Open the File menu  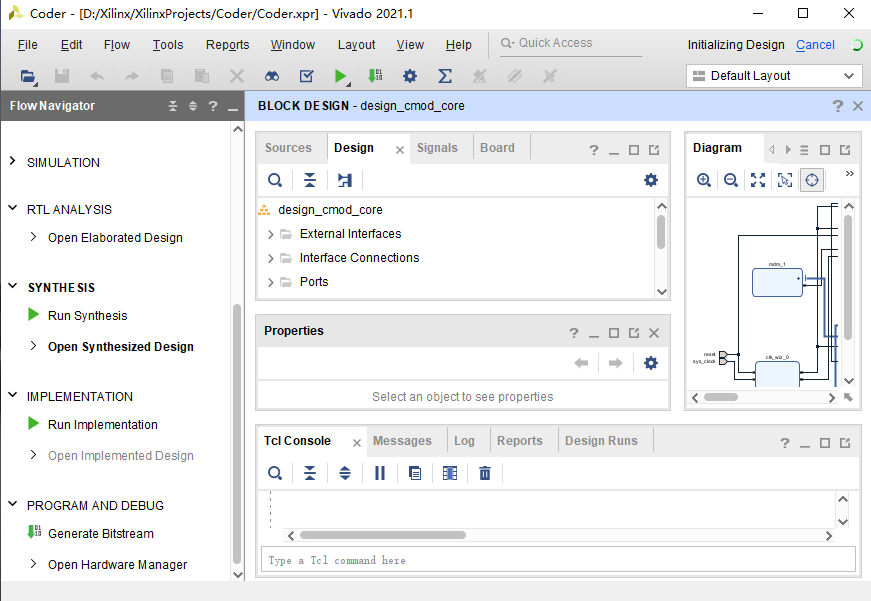click(x=28, y=44)
